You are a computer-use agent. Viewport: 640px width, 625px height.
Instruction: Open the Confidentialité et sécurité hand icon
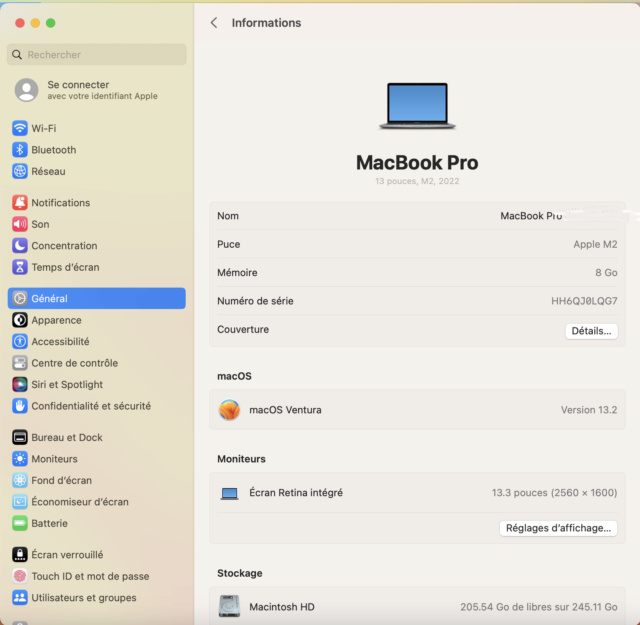[x=20, y=406]
